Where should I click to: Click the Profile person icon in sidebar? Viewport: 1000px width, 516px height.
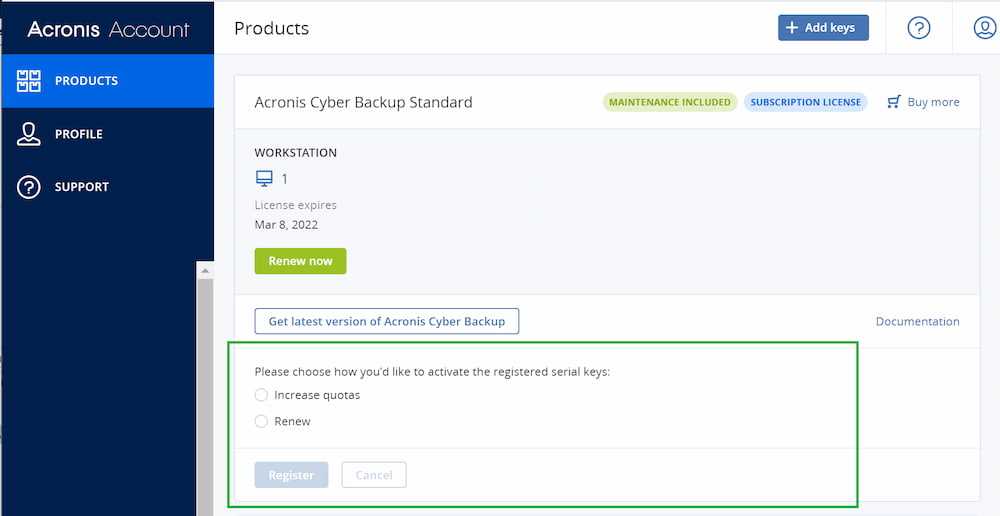[29, 134]
